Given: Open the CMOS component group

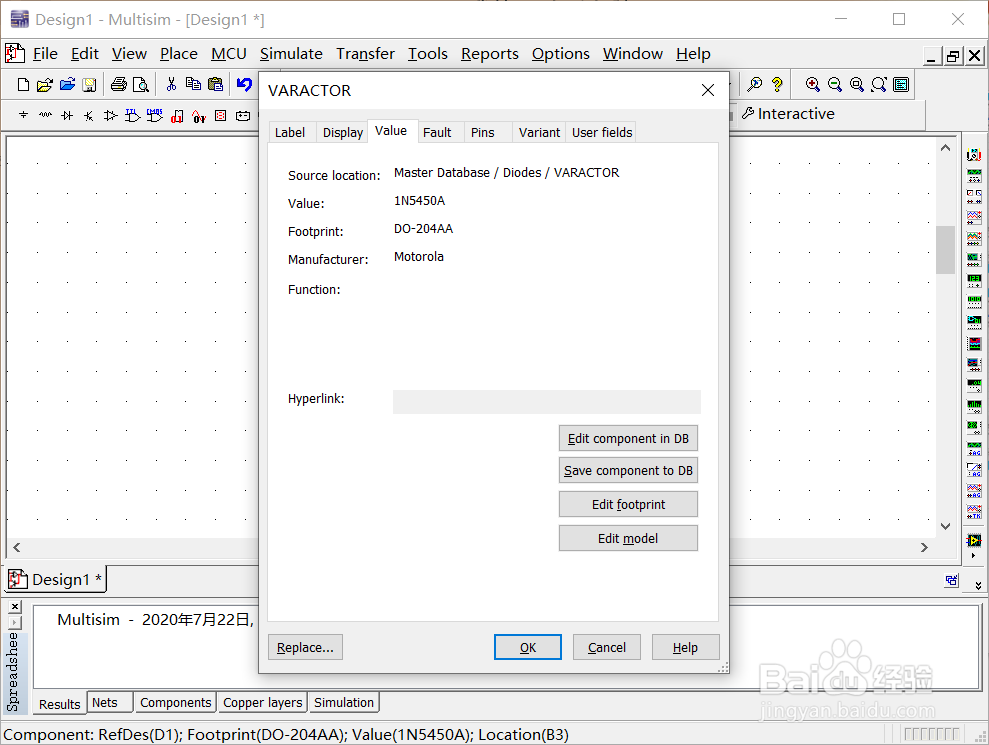Looking at the screenshot, I should [155, 115].
